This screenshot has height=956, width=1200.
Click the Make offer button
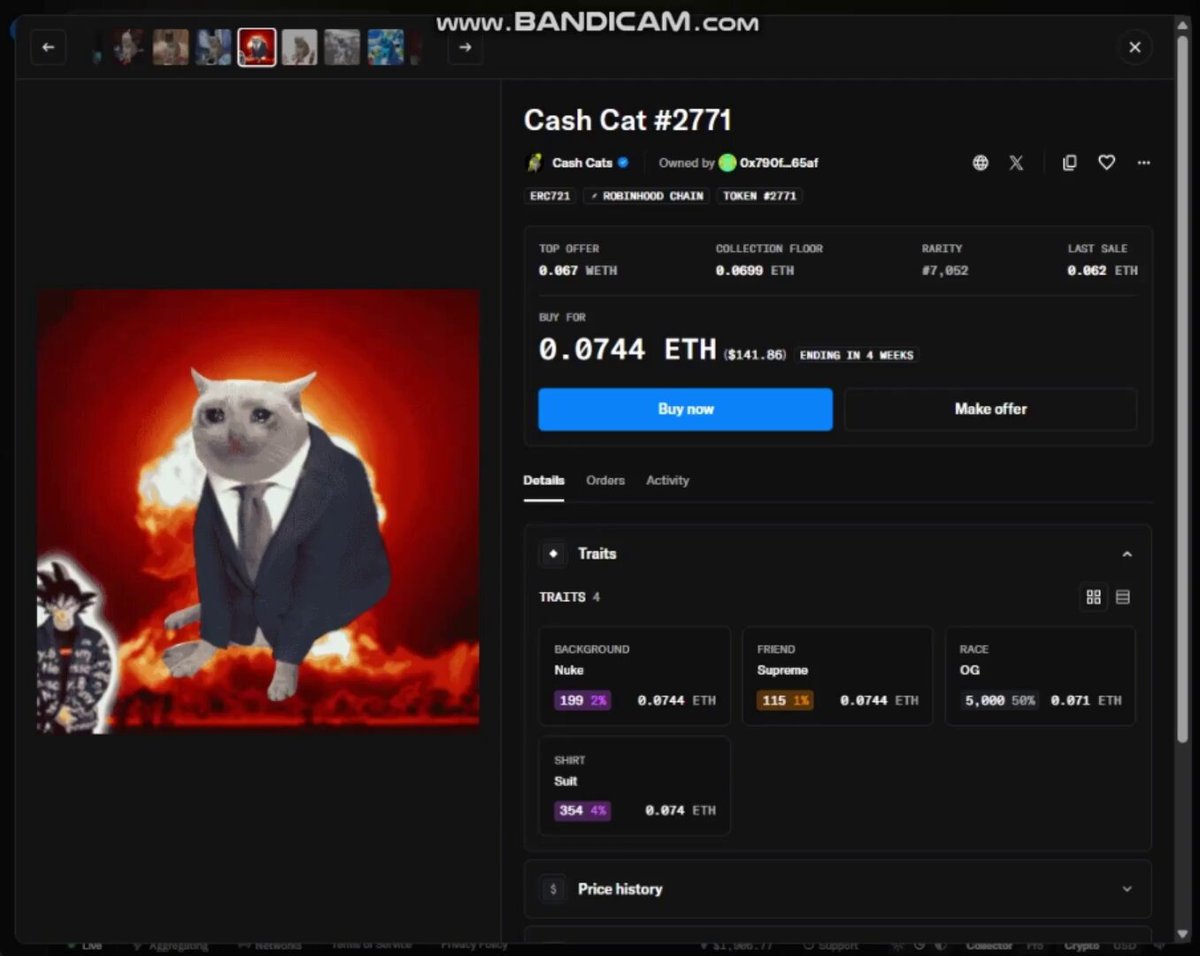click(990, 409)
